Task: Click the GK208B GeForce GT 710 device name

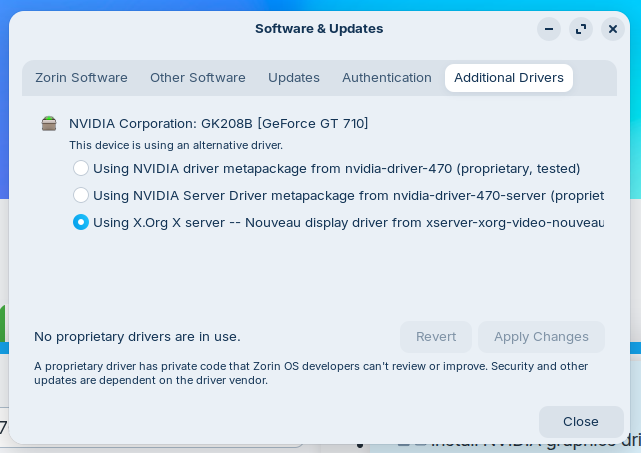Action: pyautogui.click(x=219, y=124)
